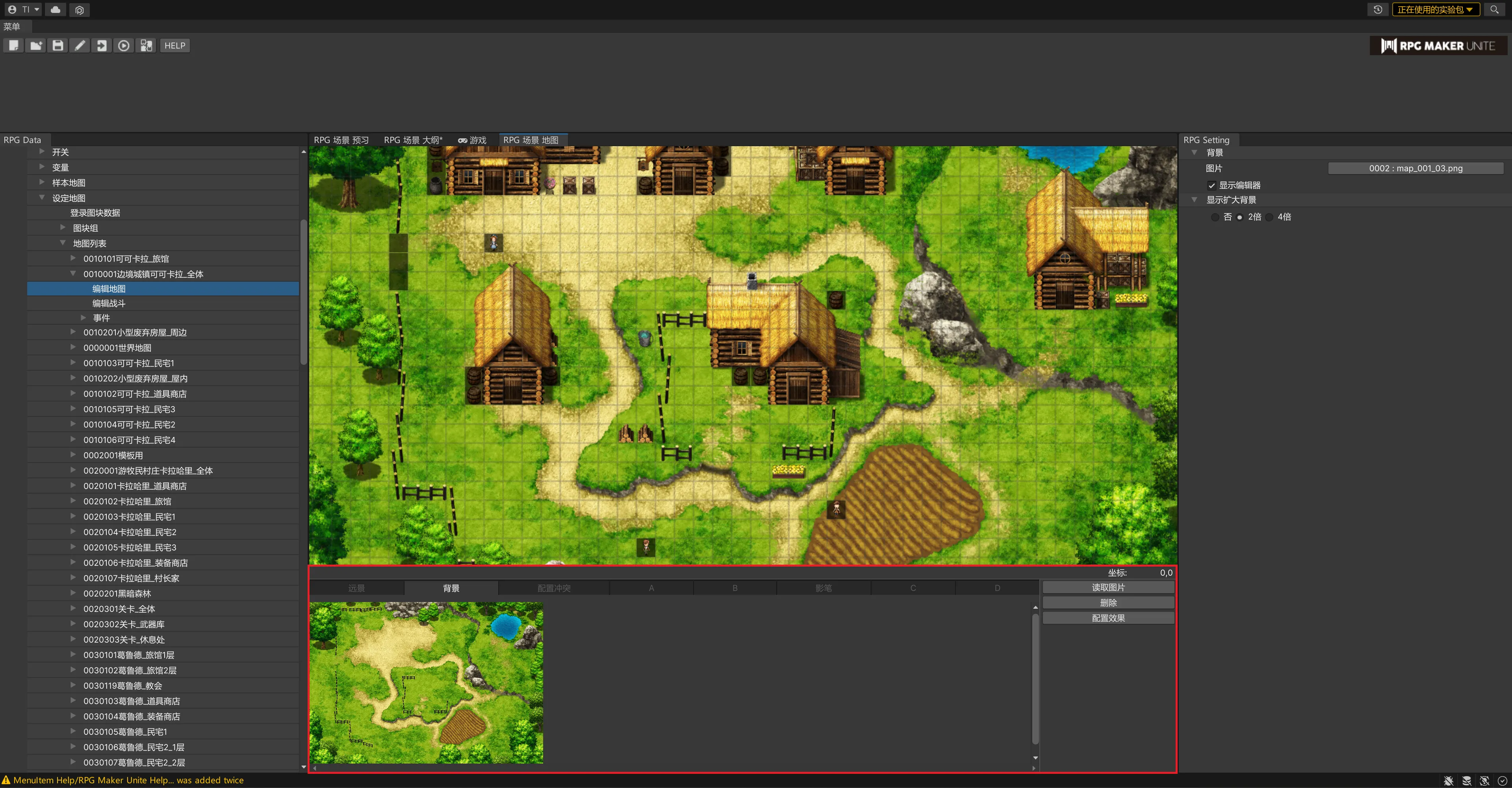Click the search magnifier icon

point(1494,9)
